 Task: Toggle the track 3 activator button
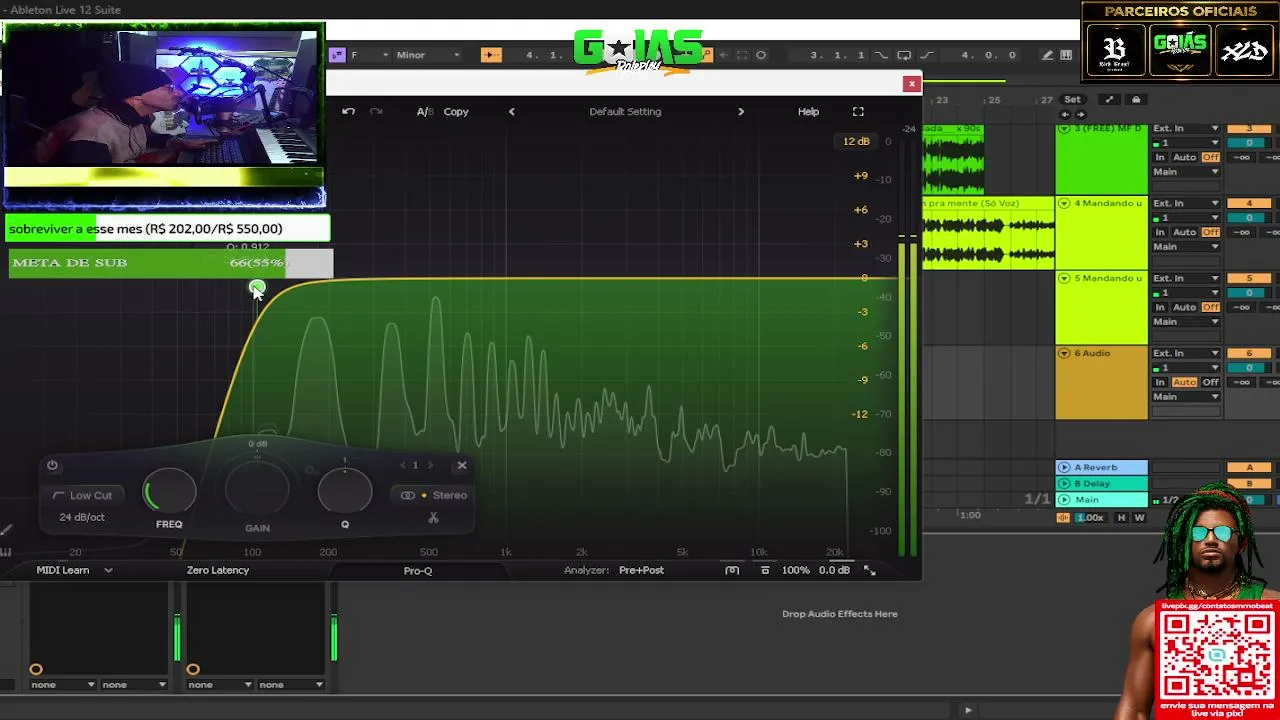[x=1248, y=129]
